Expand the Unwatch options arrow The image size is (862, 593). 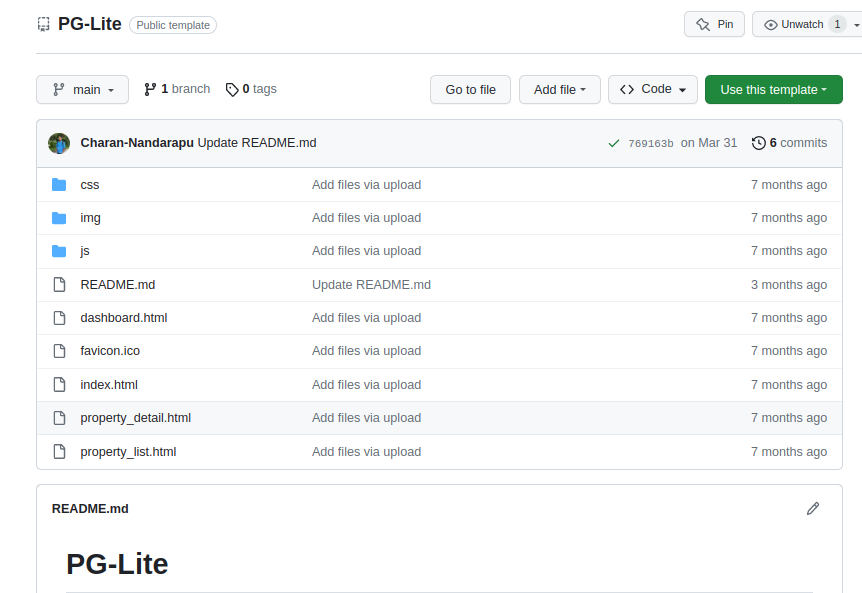[x=856, y=25]
